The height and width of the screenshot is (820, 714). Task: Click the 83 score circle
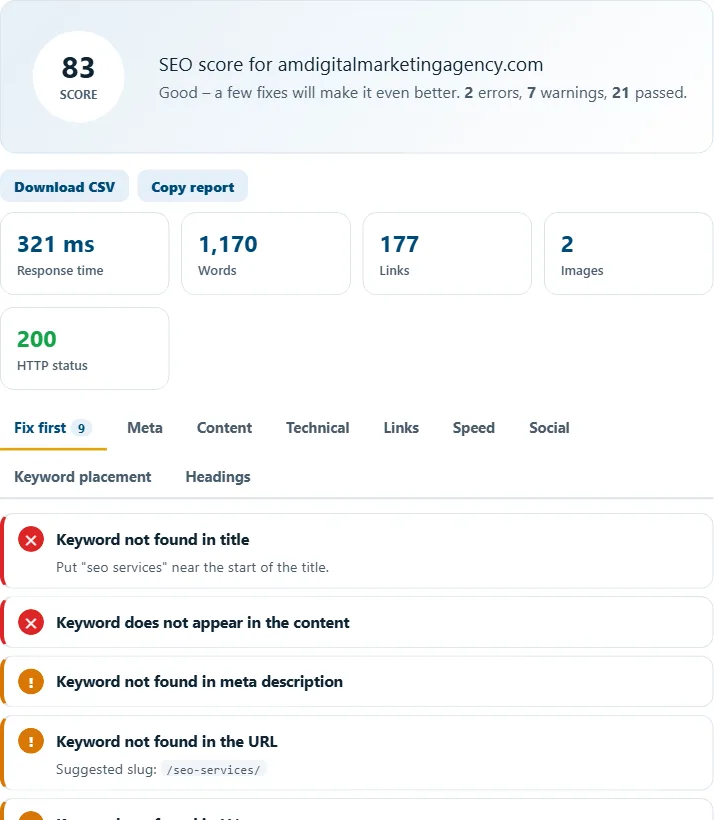click(x=78, y=77)
